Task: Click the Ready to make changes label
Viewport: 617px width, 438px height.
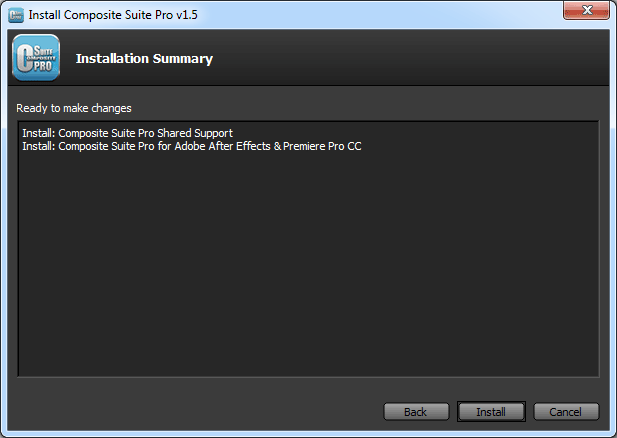Action: point(74,108)
